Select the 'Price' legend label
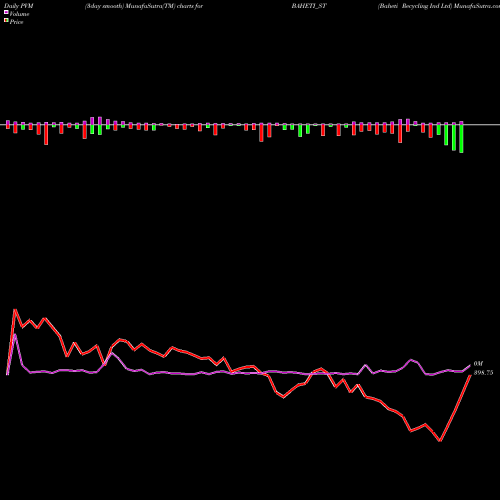 pos(16,22)
